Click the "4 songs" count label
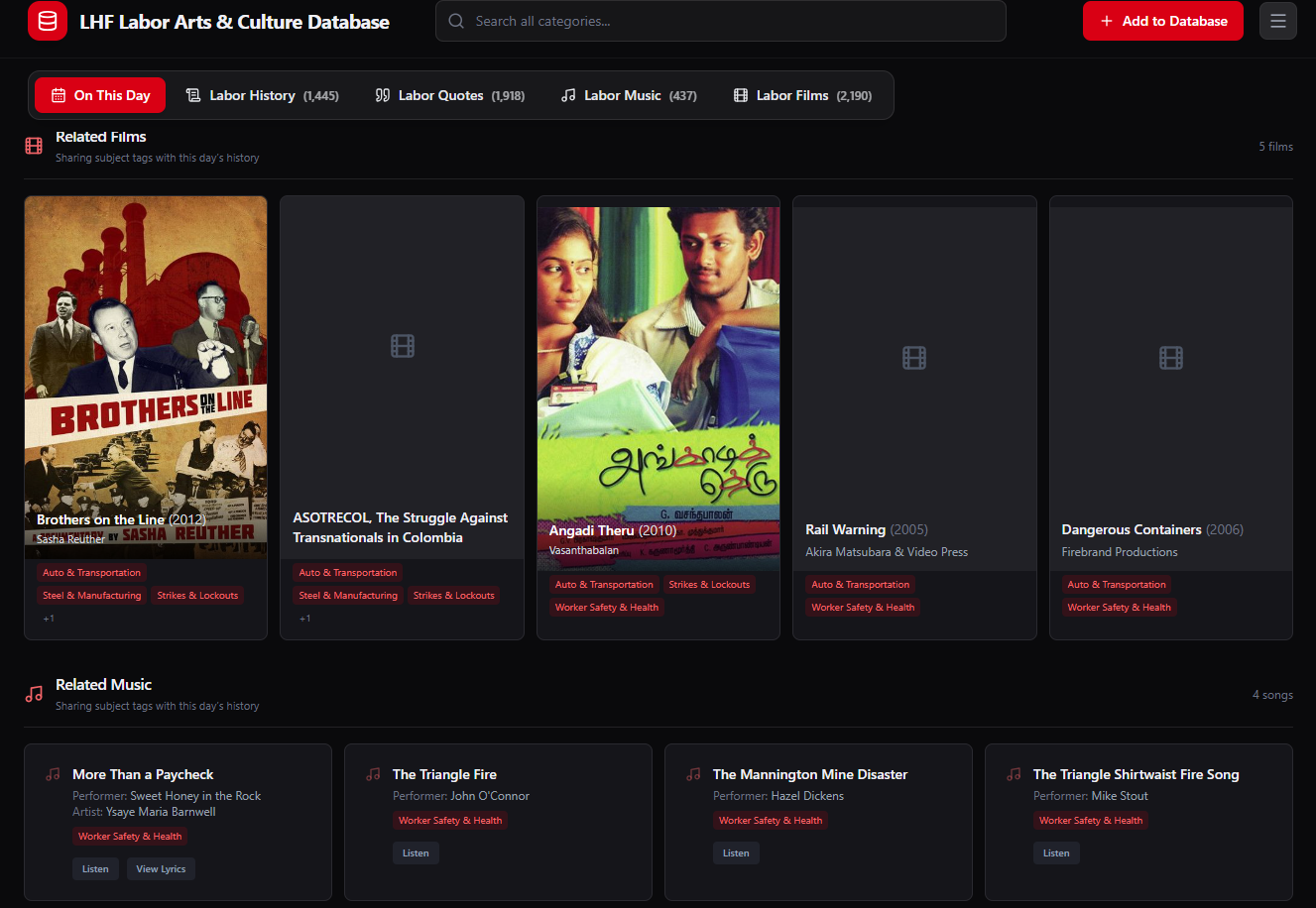The width and height of the screenshot is (1316, 908). (1273, 695)
